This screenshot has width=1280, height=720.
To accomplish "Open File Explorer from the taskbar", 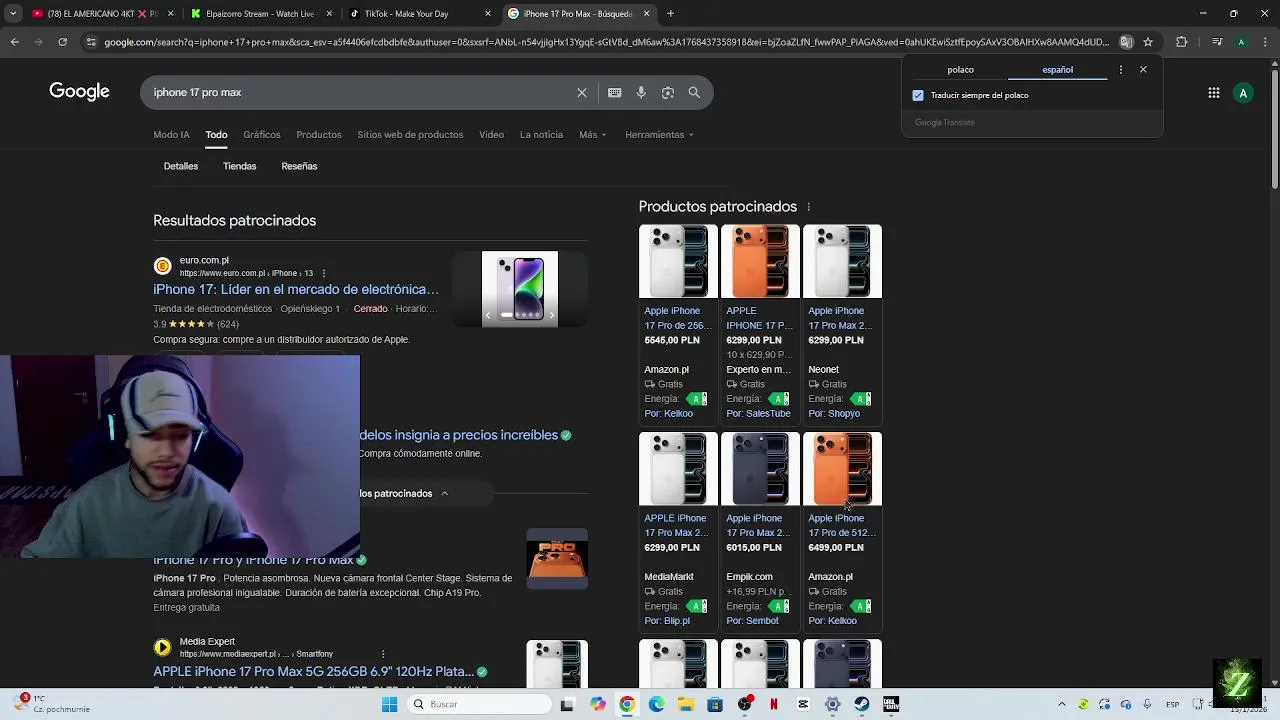I will coord(685,704).
